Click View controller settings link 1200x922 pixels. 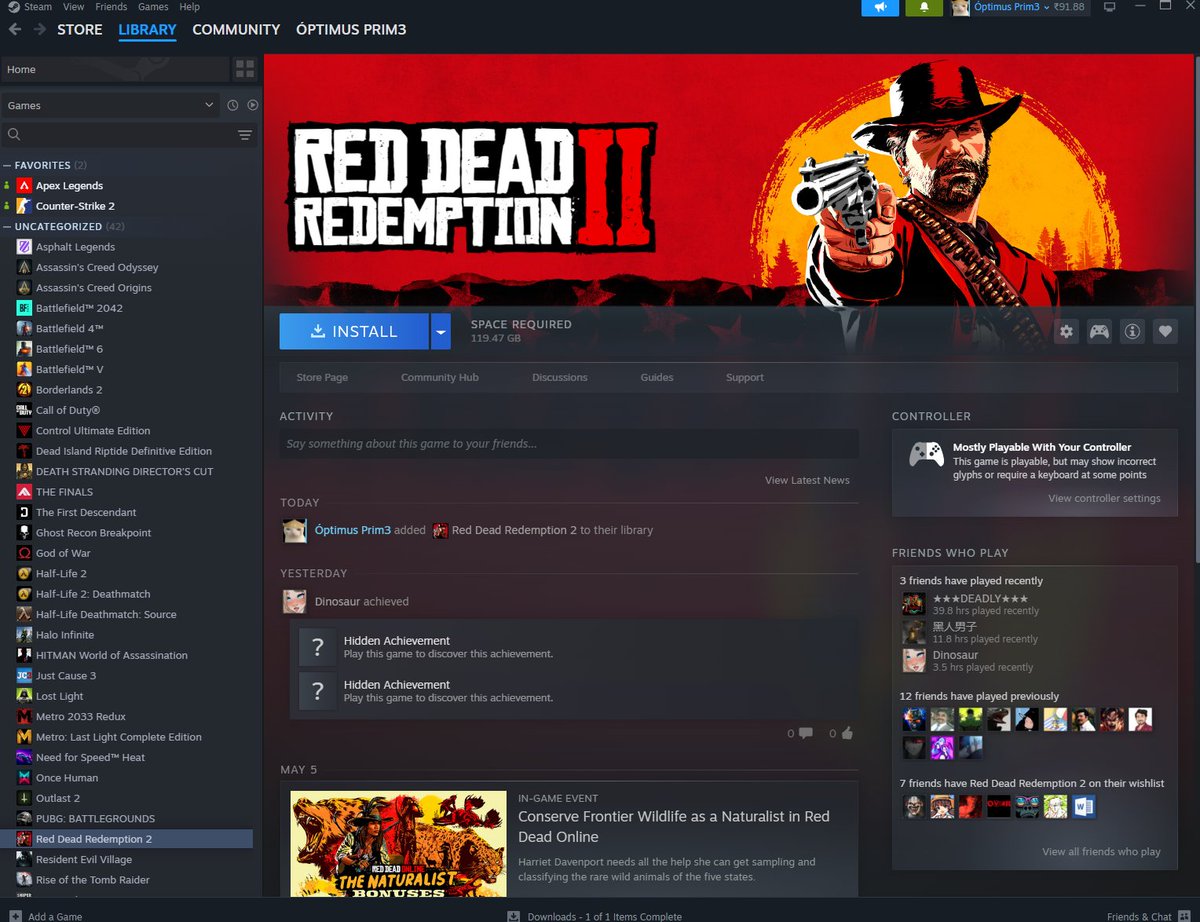1104,499
